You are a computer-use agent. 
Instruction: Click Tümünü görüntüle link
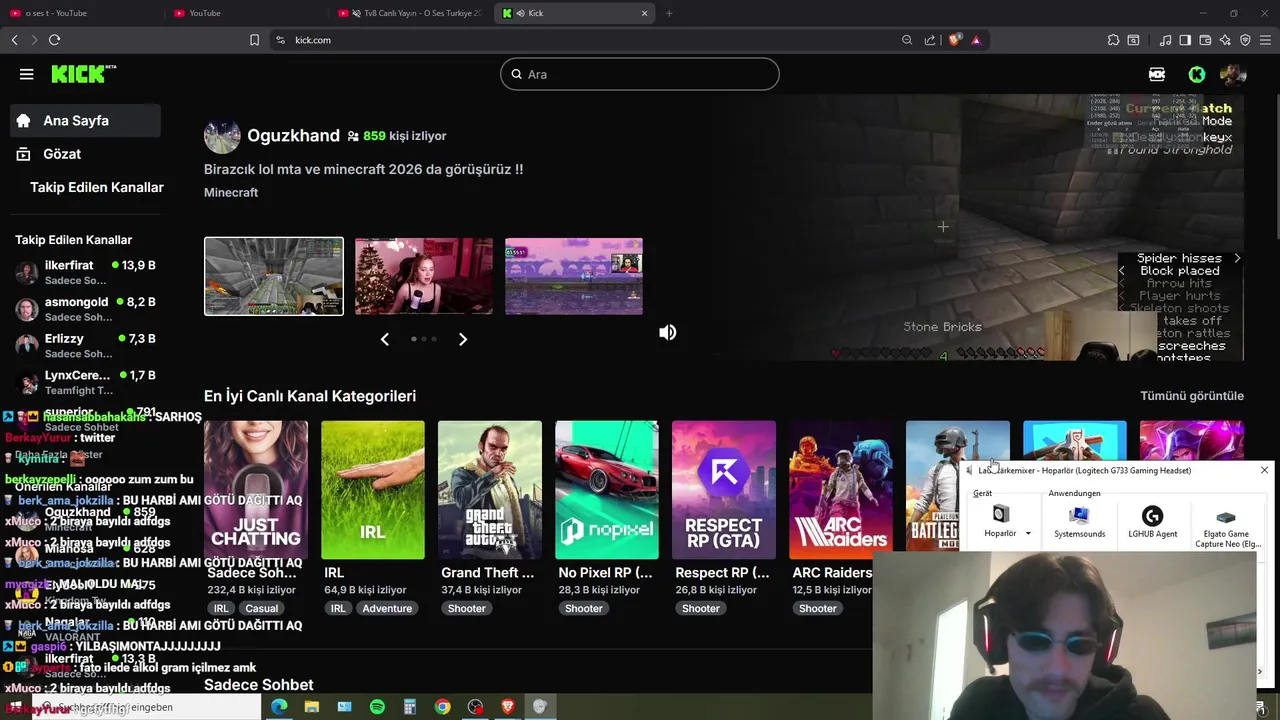pos(1192,396)
